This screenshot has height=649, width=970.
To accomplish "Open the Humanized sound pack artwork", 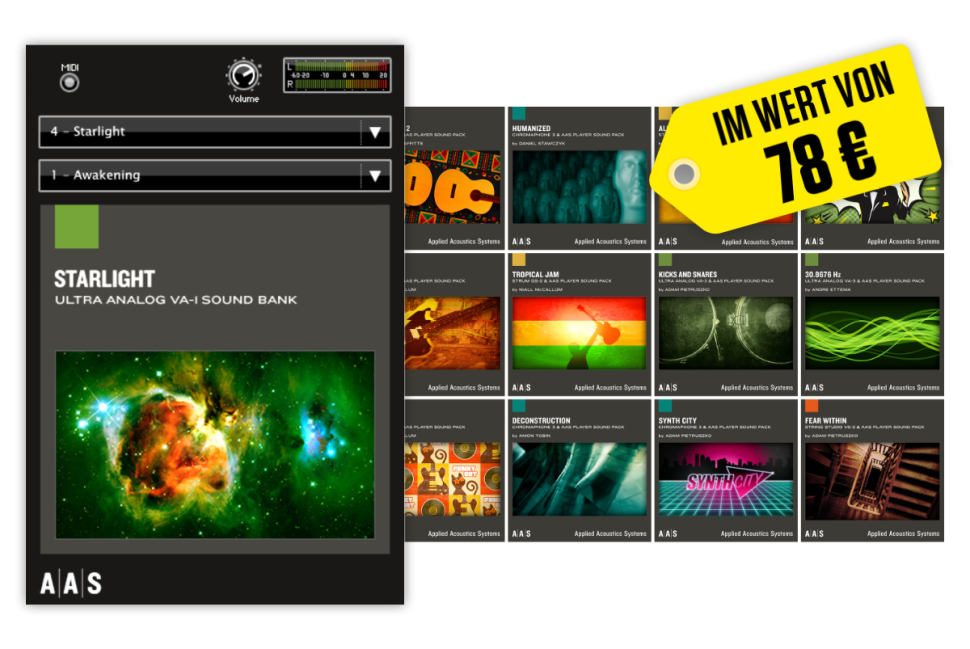I will [x=579, y=187].
